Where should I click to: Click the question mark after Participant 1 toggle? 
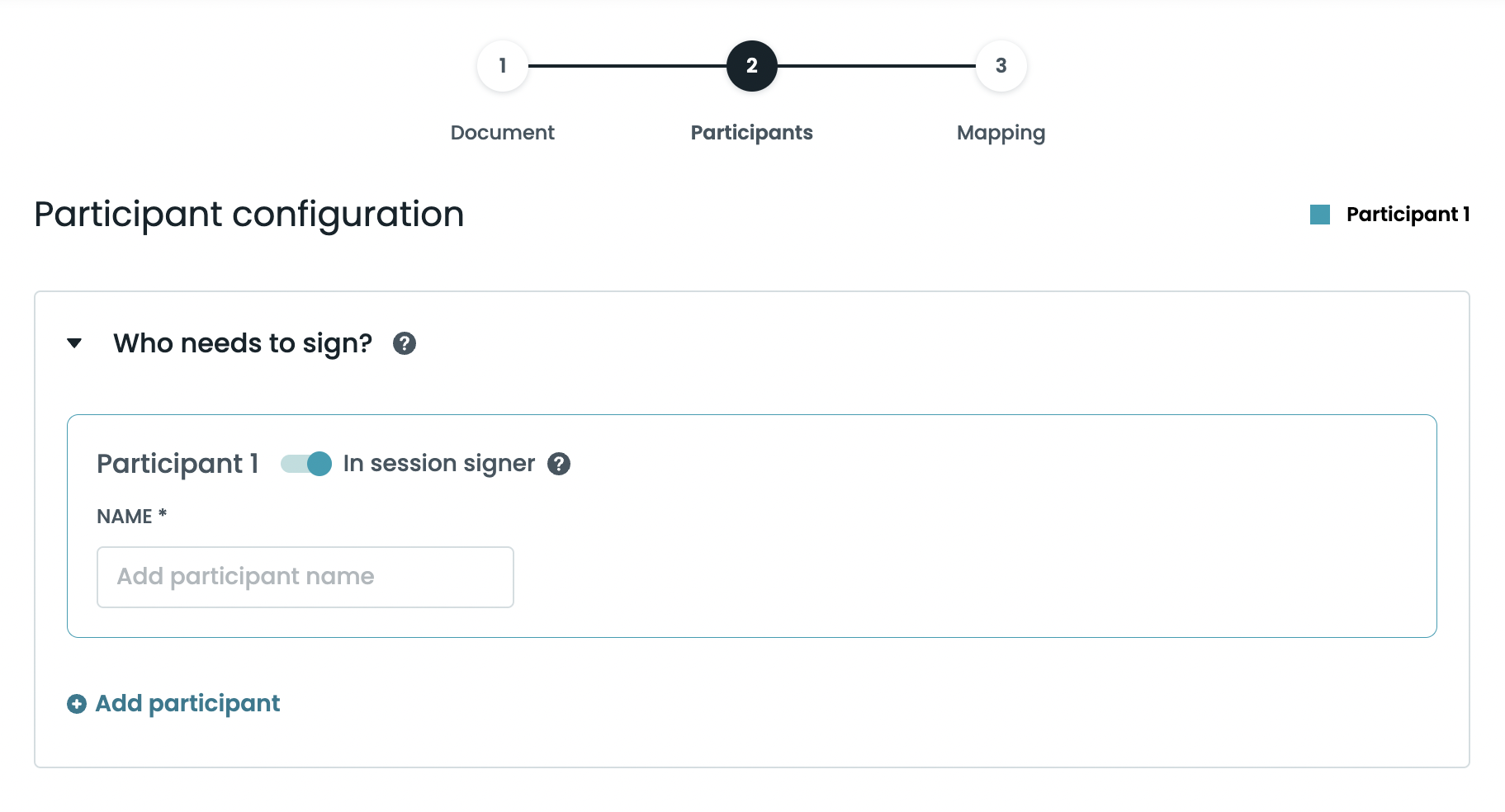point(558,464)
